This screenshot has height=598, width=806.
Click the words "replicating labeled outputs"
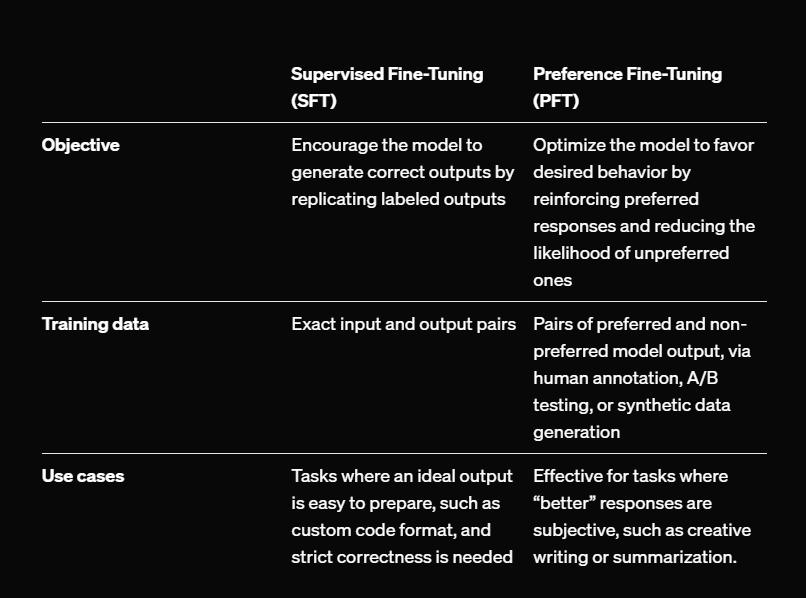398,199
